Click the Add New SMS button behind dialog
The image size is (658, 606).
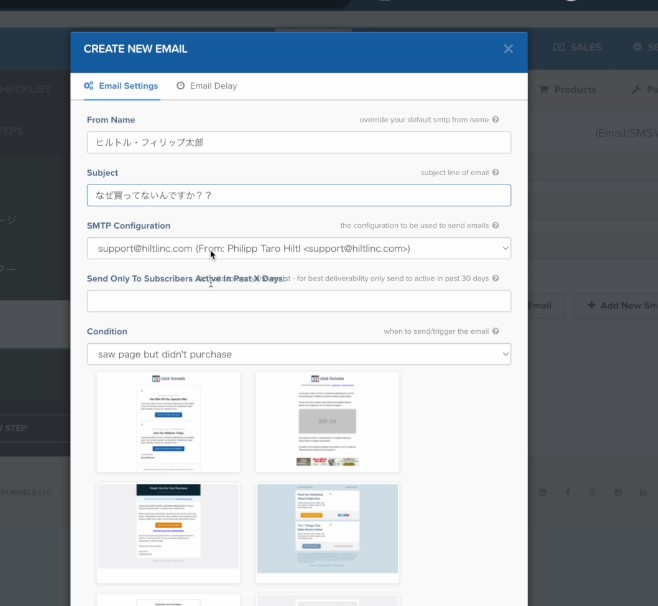click(616, 306)
